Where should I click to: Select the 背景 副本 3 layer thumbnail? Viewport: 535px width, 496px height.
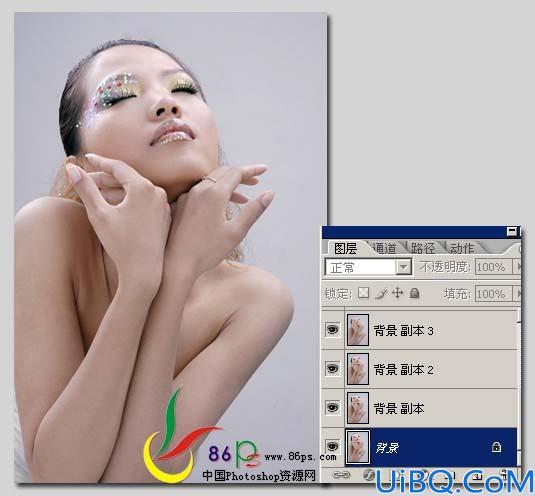point(358,330)
